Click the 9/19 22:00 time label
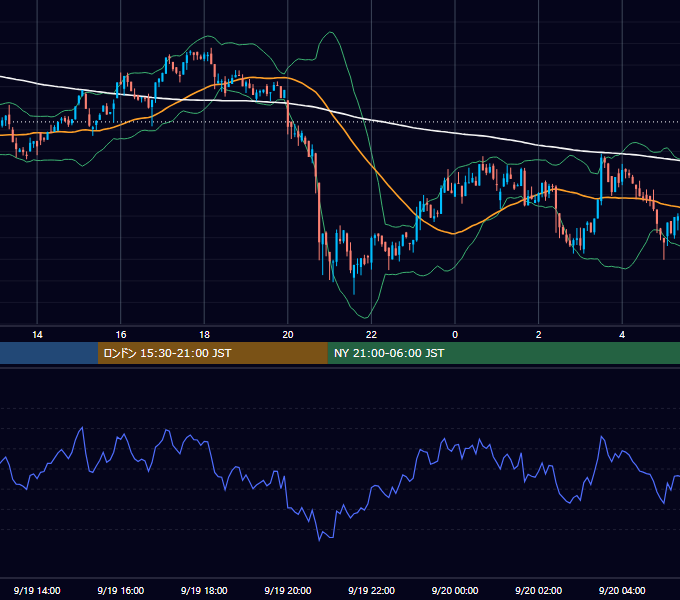 point(371,590)
